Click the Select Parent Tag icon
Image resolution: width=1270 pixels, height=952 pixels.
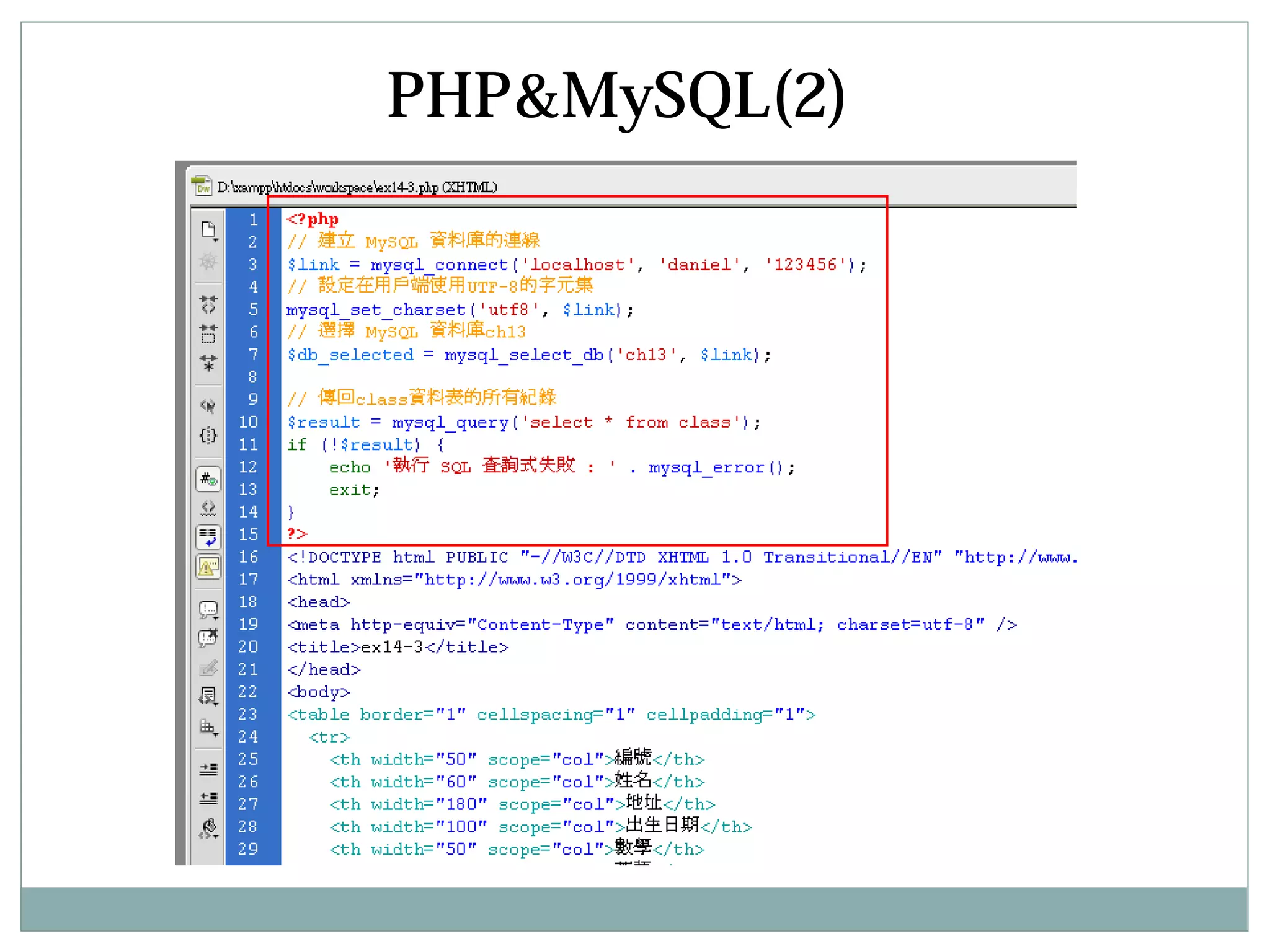pyautogui.click(x=209, y=406)
